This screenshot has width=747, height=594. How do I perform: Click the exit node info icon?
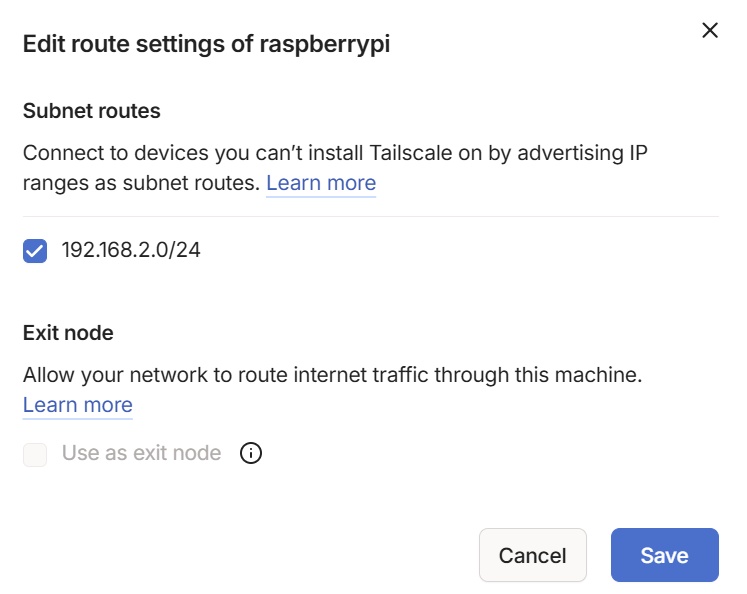pos(251,453)
